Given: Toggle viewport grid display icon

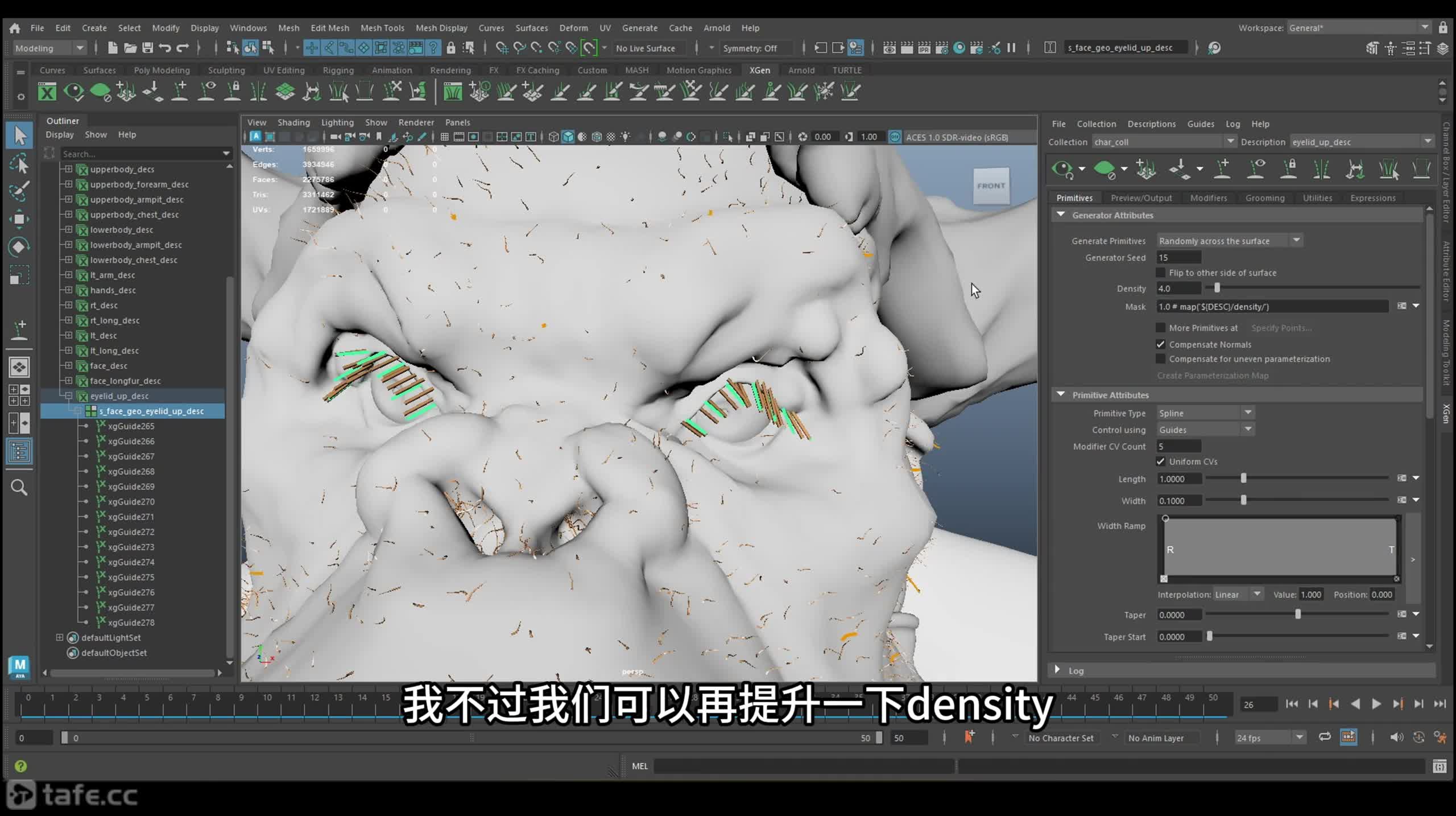Looking at the screenshot, I should 445,137.
